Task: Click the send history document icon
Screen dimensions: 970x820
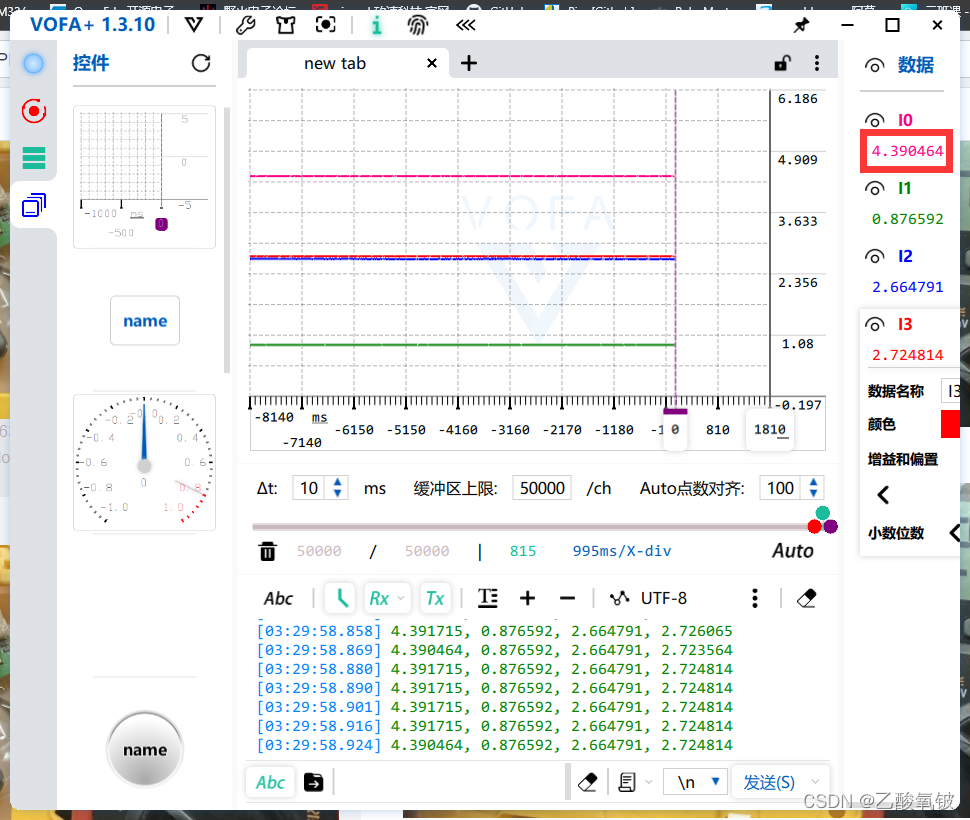Action: tap(627, 782)
